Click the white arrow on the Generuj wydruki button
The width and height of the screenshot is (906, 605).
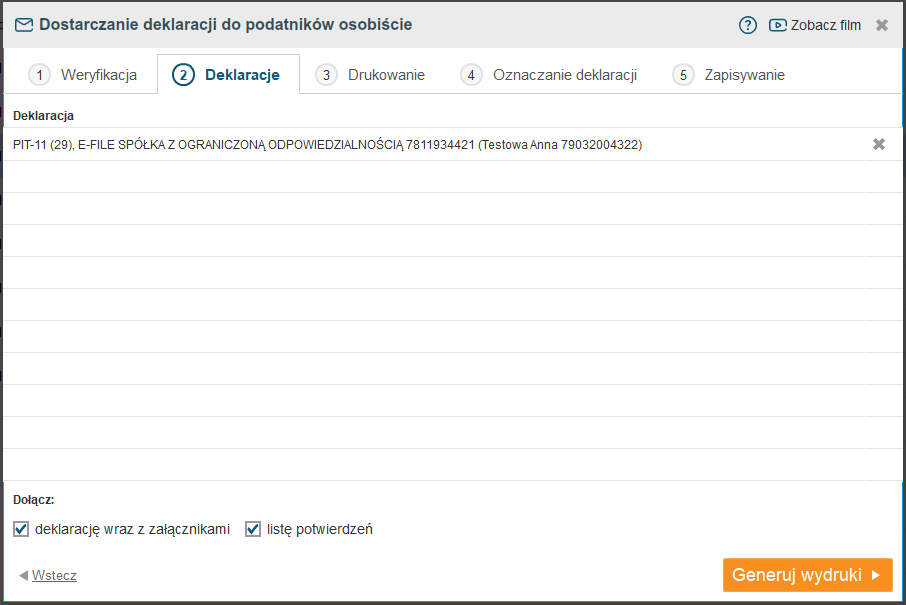pos(875,575)
